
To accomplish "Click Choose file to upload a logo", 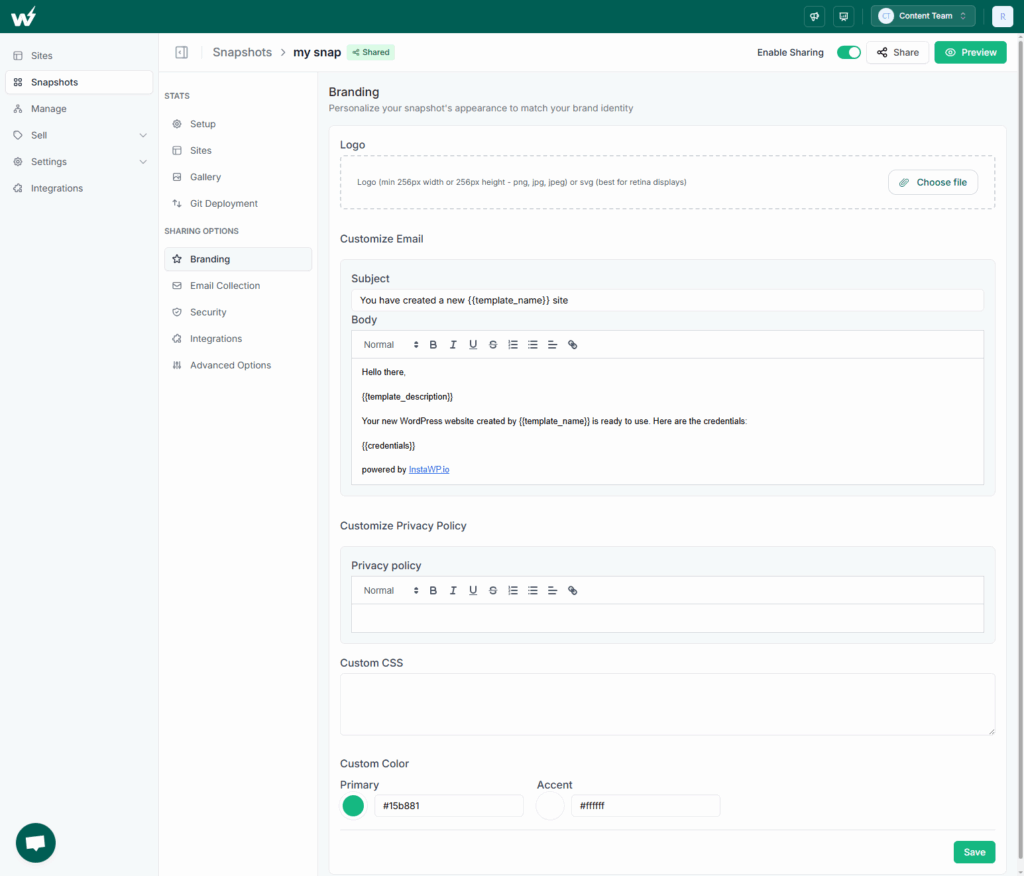I will tap(933, 182).
